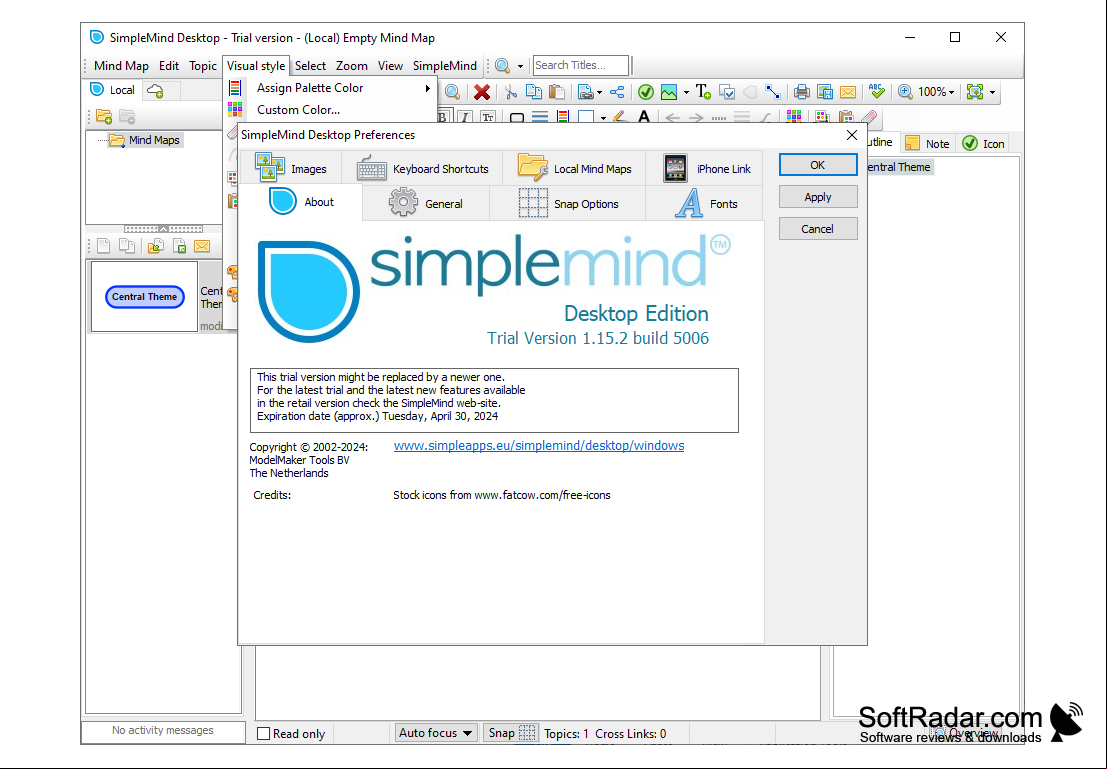Click the red X delete icon in toolbar
Screen dimensions: 1107x769
(x=482, y=92)
